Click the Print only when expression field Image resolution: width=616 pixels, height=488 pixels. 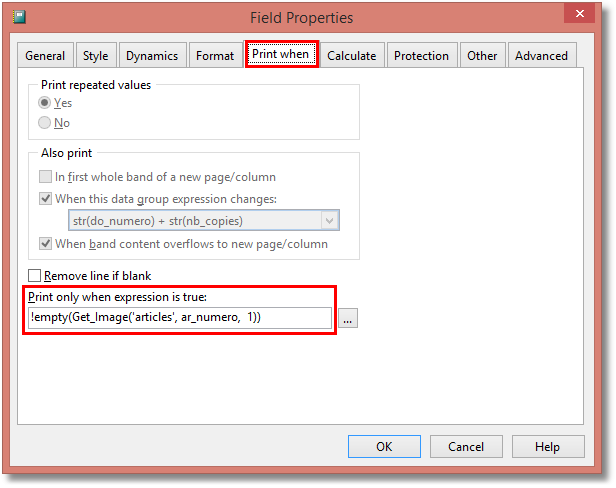pos(180,318)
